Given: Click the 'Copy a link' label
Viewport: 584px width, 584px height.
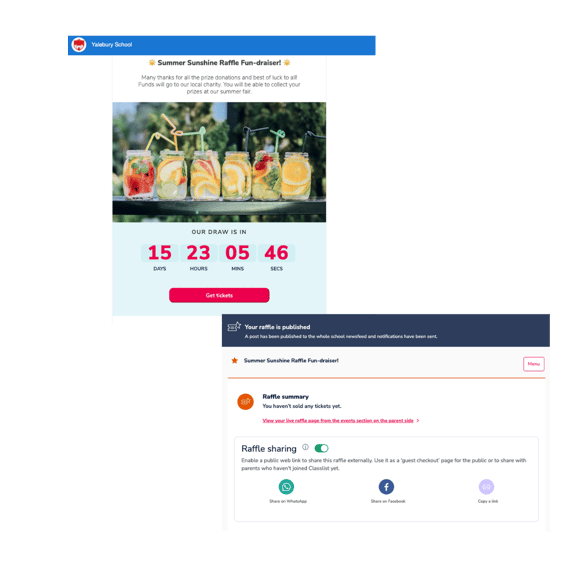Looking at the screenshot, I should (488, 501).
